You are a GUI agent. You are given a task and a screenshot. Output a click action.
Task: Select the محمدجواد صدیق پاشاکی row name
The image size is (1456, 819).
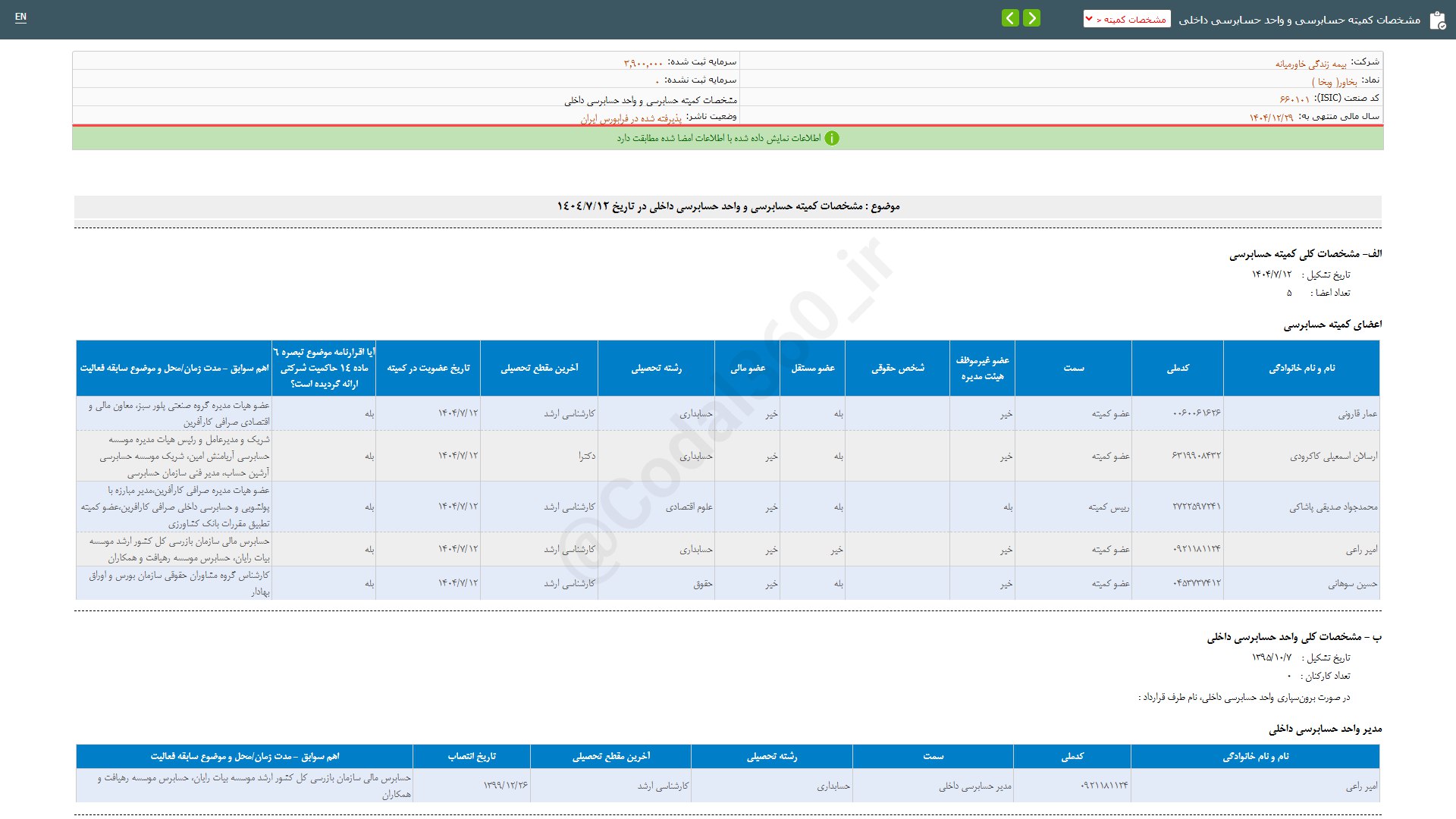click(x=1333, y=507)
